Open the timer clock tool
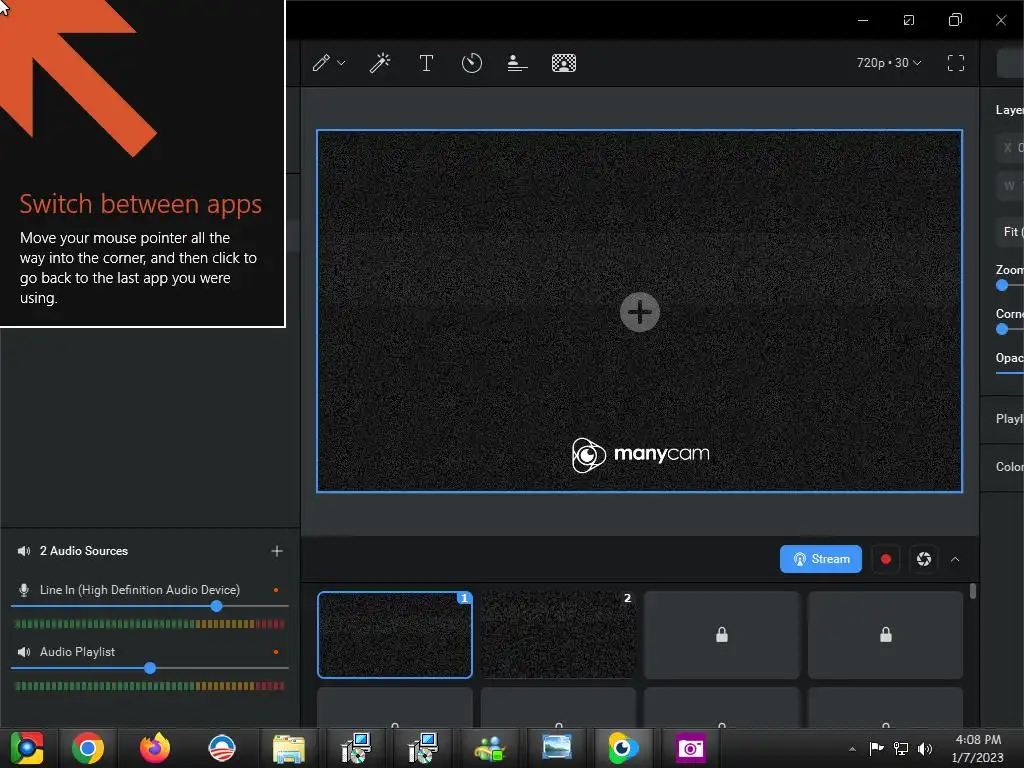The width and height of the screenshot is (1024, 768). (x=472, y=63)
